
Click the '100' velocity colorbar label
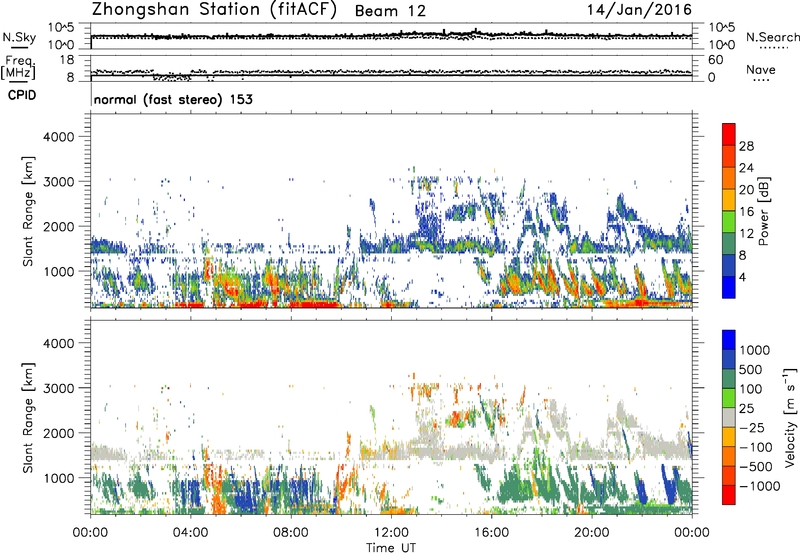click(x=751, y=389)
